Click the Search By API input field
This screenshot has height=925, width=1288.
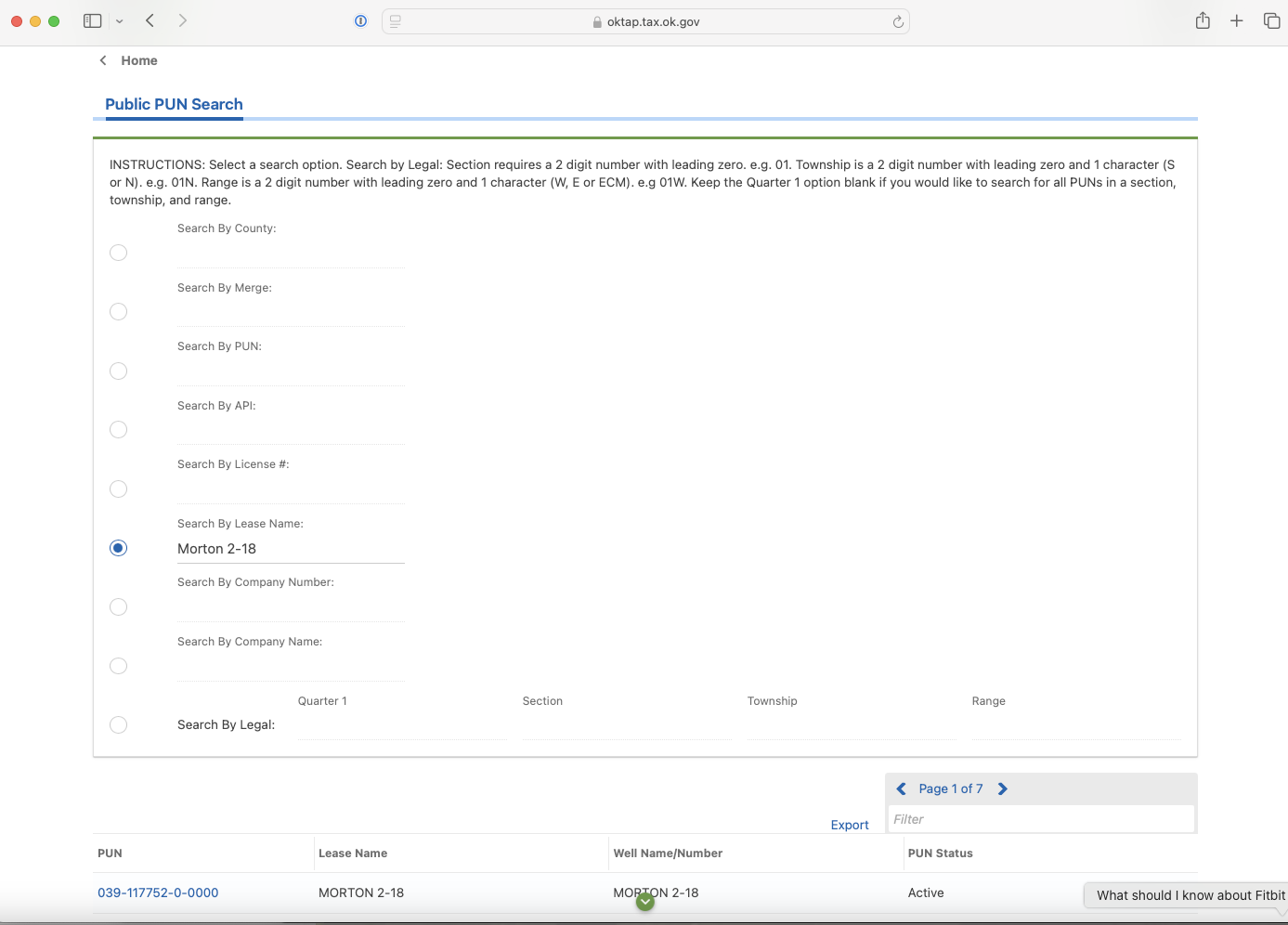(x=291, y=430)
